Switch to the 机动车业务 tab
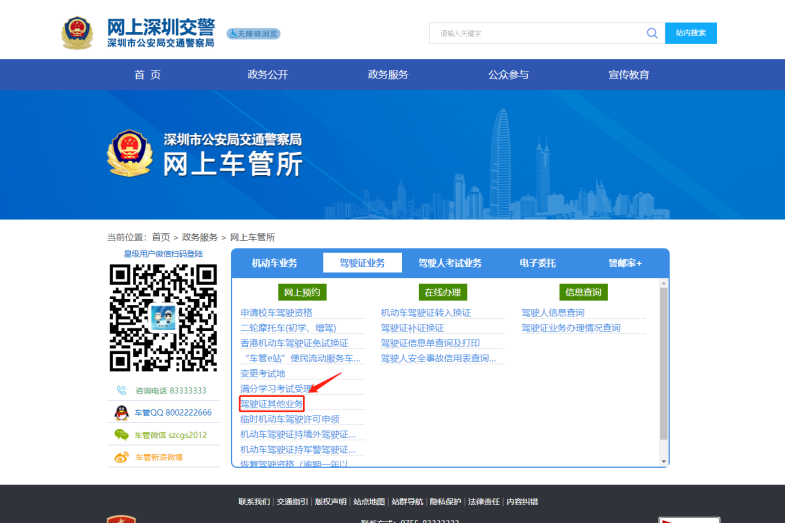This screenshot has width=785, height=523. 274,263
